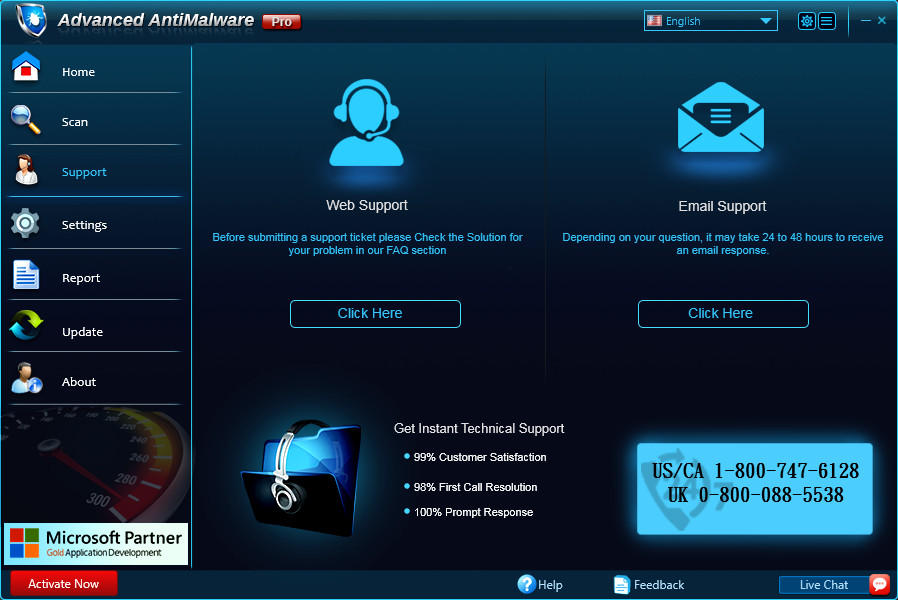The height and width of the screenshot is (600, 898).
Task: Click the US flag icon in language box
Action: [x=654, y=21]
